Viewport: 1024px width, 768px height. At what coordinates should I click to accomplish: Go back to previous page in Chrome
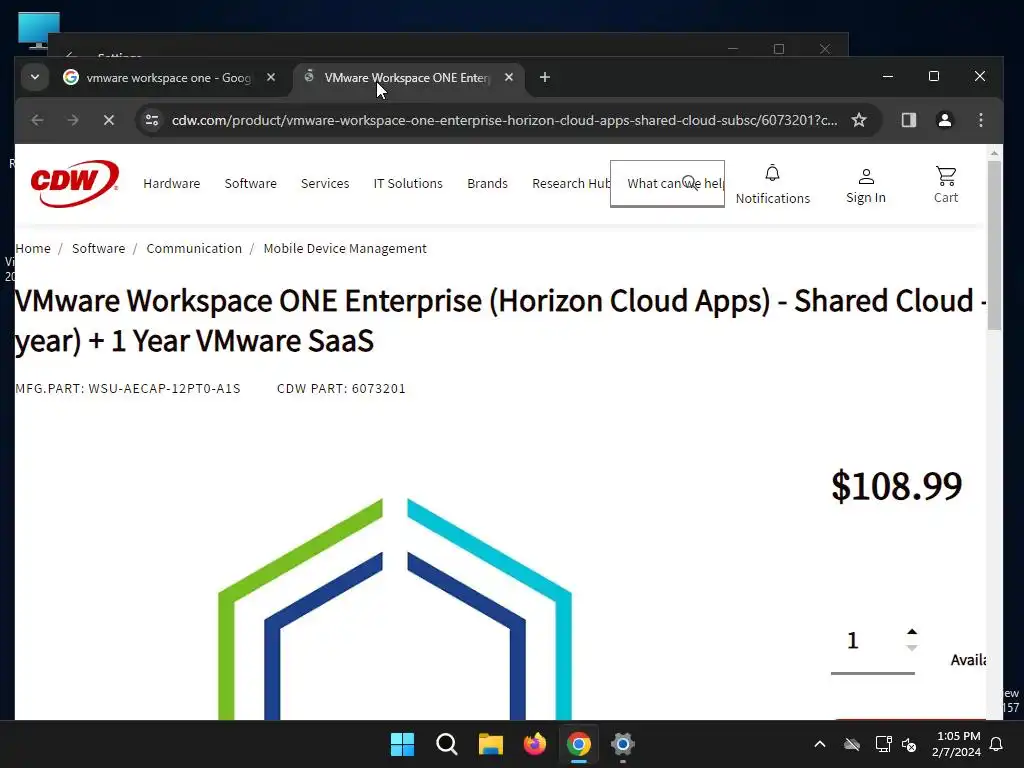pos(37,120)
